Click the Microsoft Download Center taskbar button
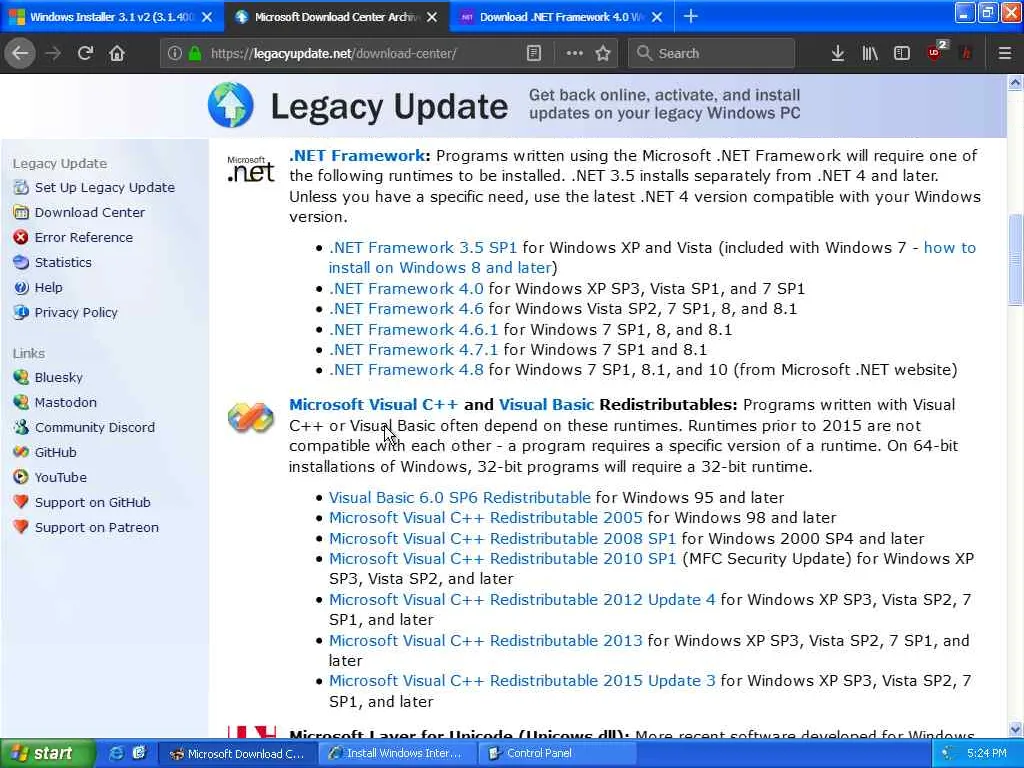 click(x=238, y=754)
